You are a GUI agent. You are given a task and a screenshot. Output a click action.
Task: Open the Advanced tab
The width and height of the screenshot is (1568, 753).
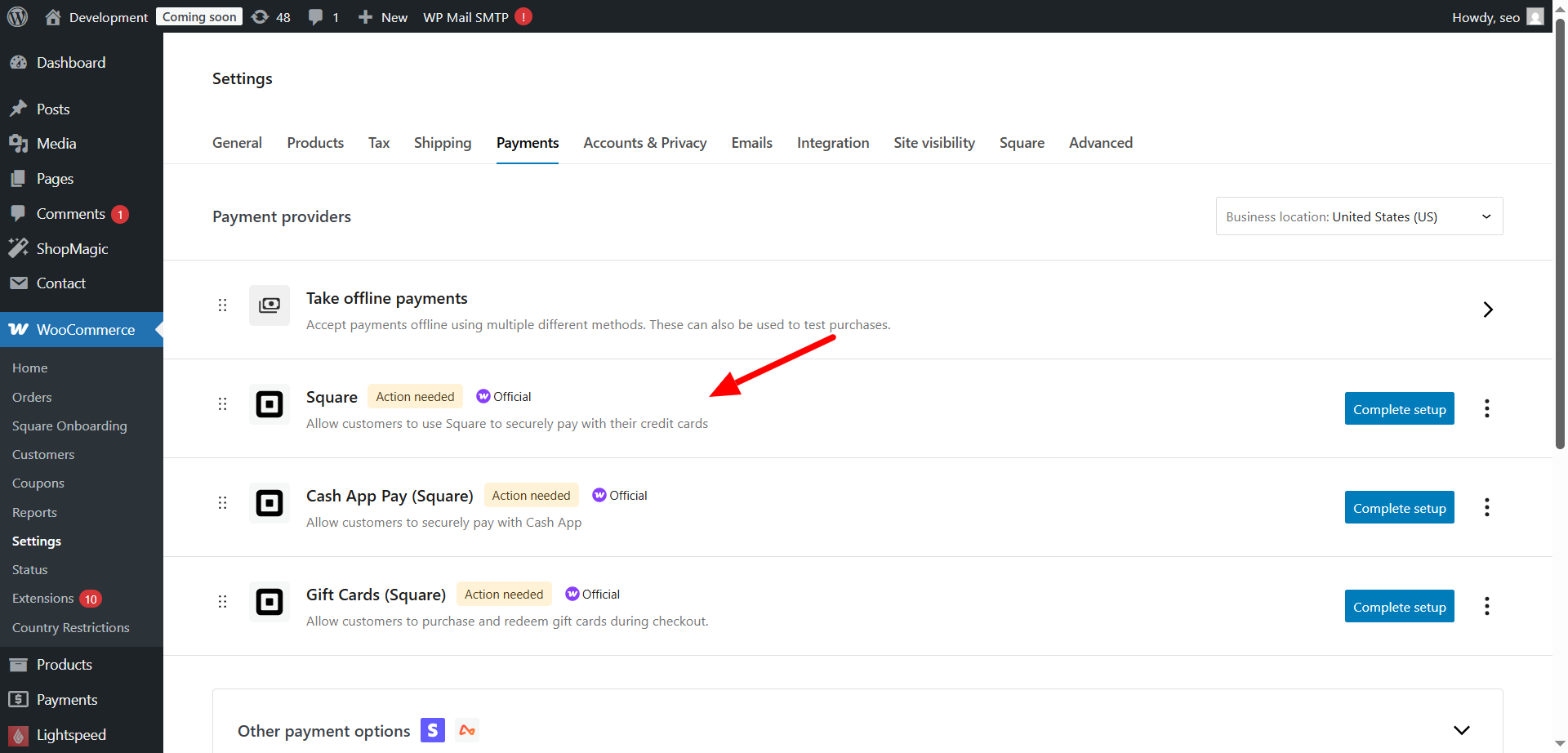click(1101, 143)
